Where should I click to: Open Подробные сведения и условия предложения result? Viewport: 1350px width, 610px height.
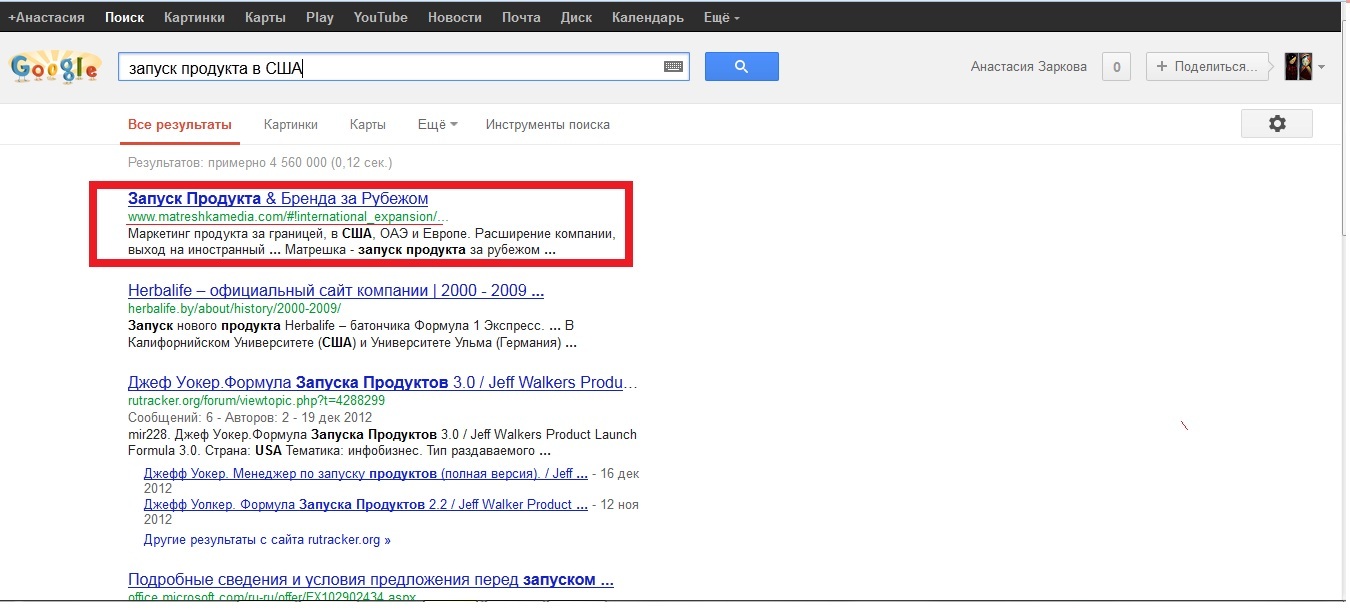pyautogui.click(x=371, y=579)
